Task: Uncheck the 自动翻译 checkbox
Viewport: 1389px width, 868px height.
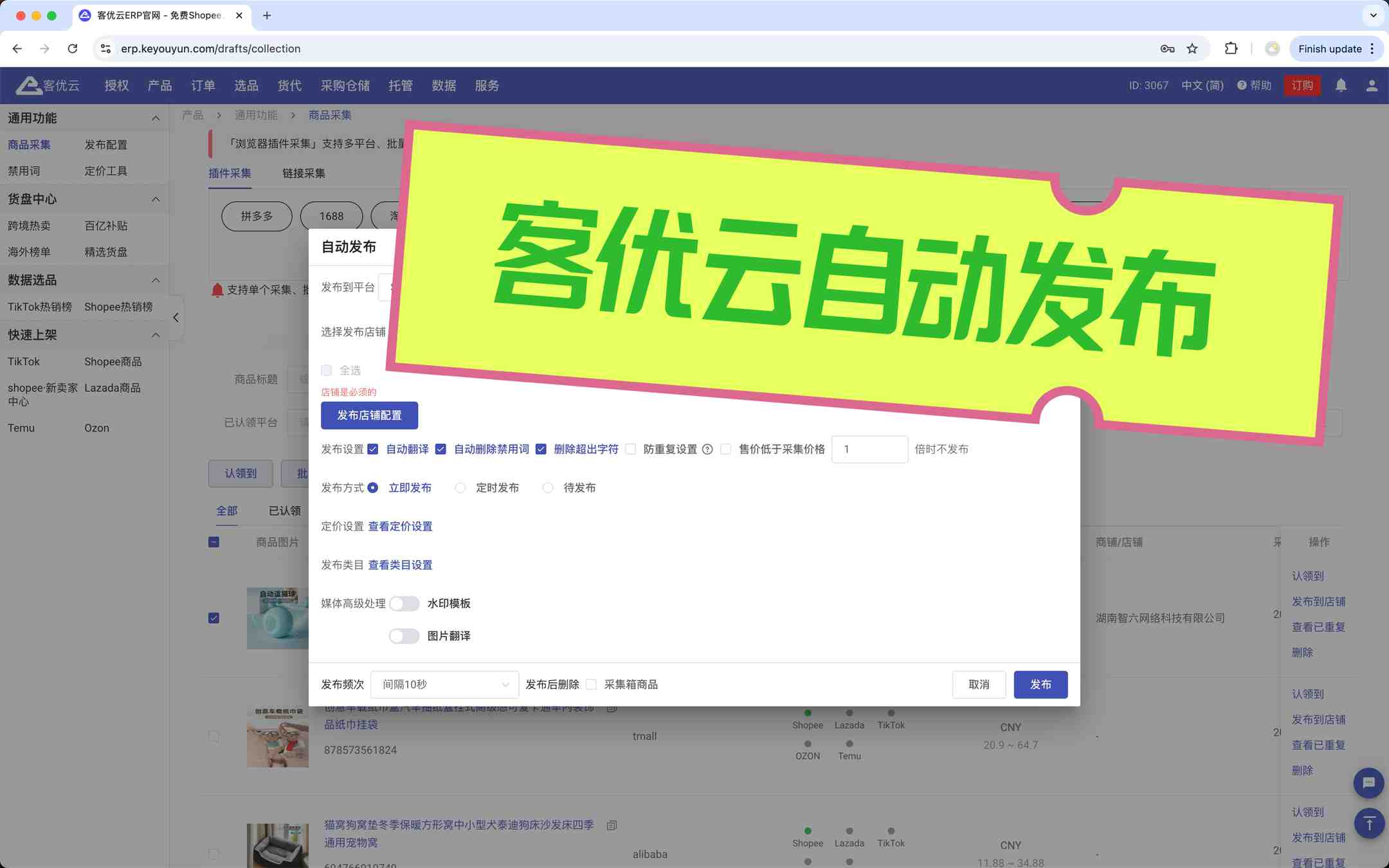Action: (373, 449)
